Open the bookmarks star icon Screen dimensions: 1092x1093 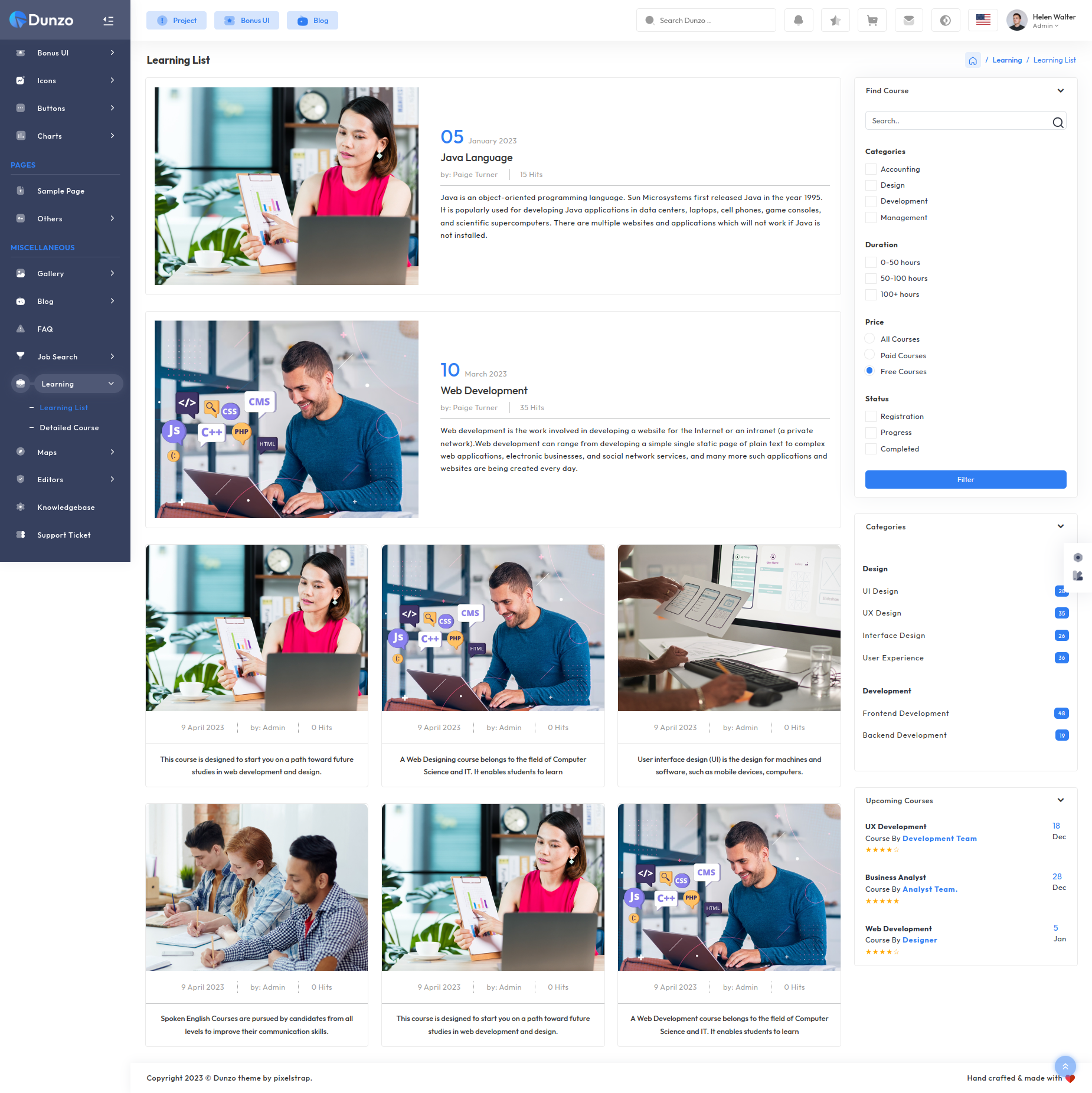click(x=835, y=21)
